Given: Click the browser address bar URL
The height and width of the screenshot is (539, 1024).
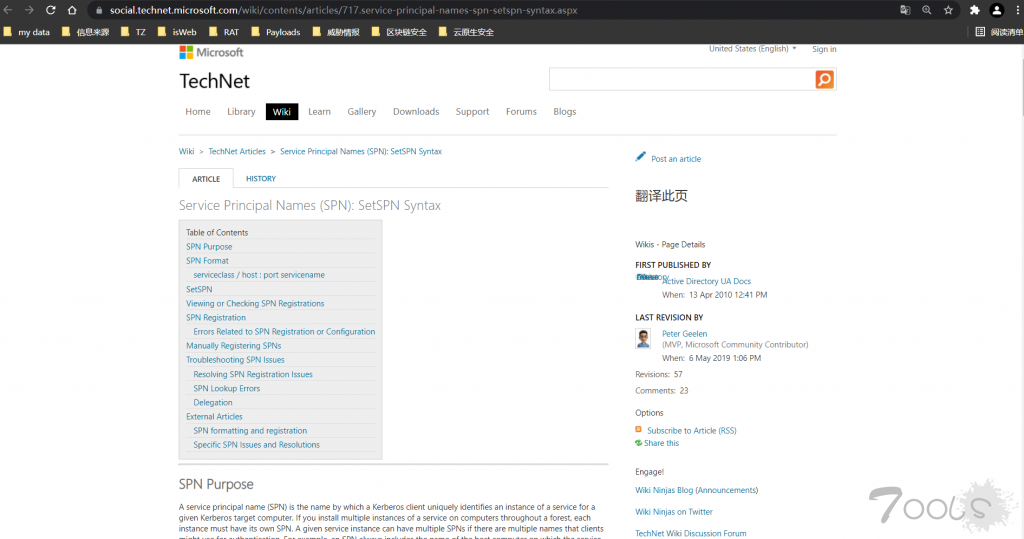Looking at the screenshot, I should point(343,10).
